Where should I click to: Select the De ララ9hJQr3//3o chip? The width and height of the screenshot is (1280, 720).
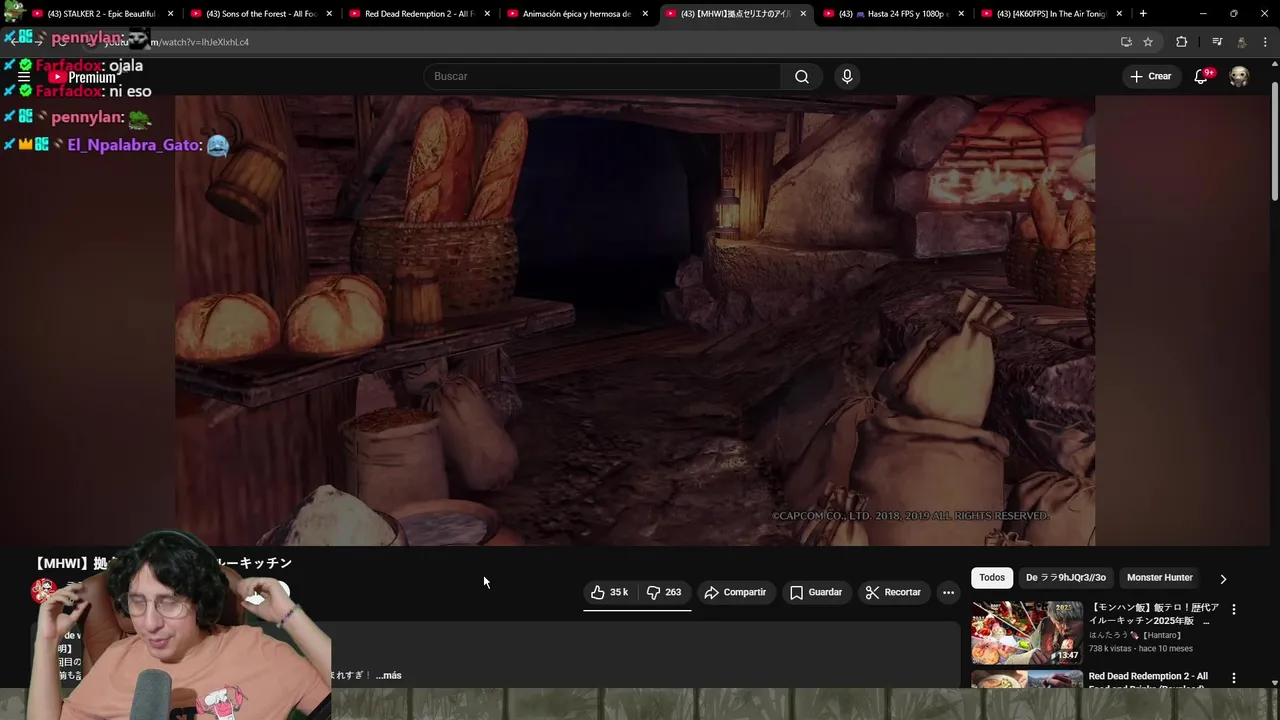coord(1066,578)
